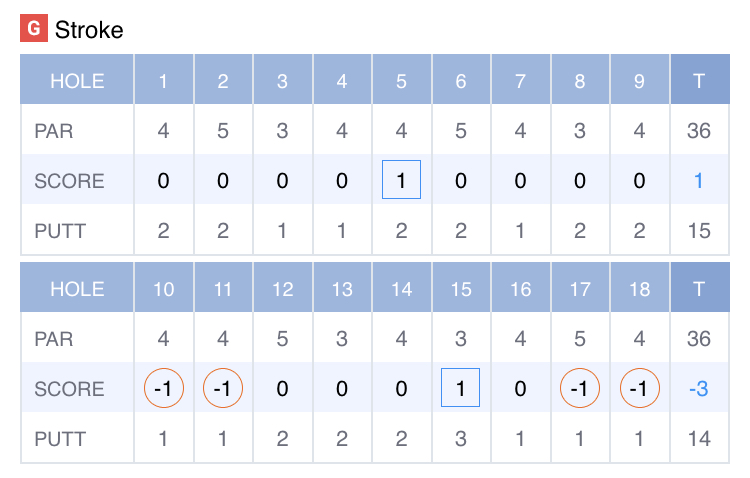Image resolution: width=750 pixels, height=478 pixels.
Task: Click the circled birdie on hole 11
Action: (223, 388)
